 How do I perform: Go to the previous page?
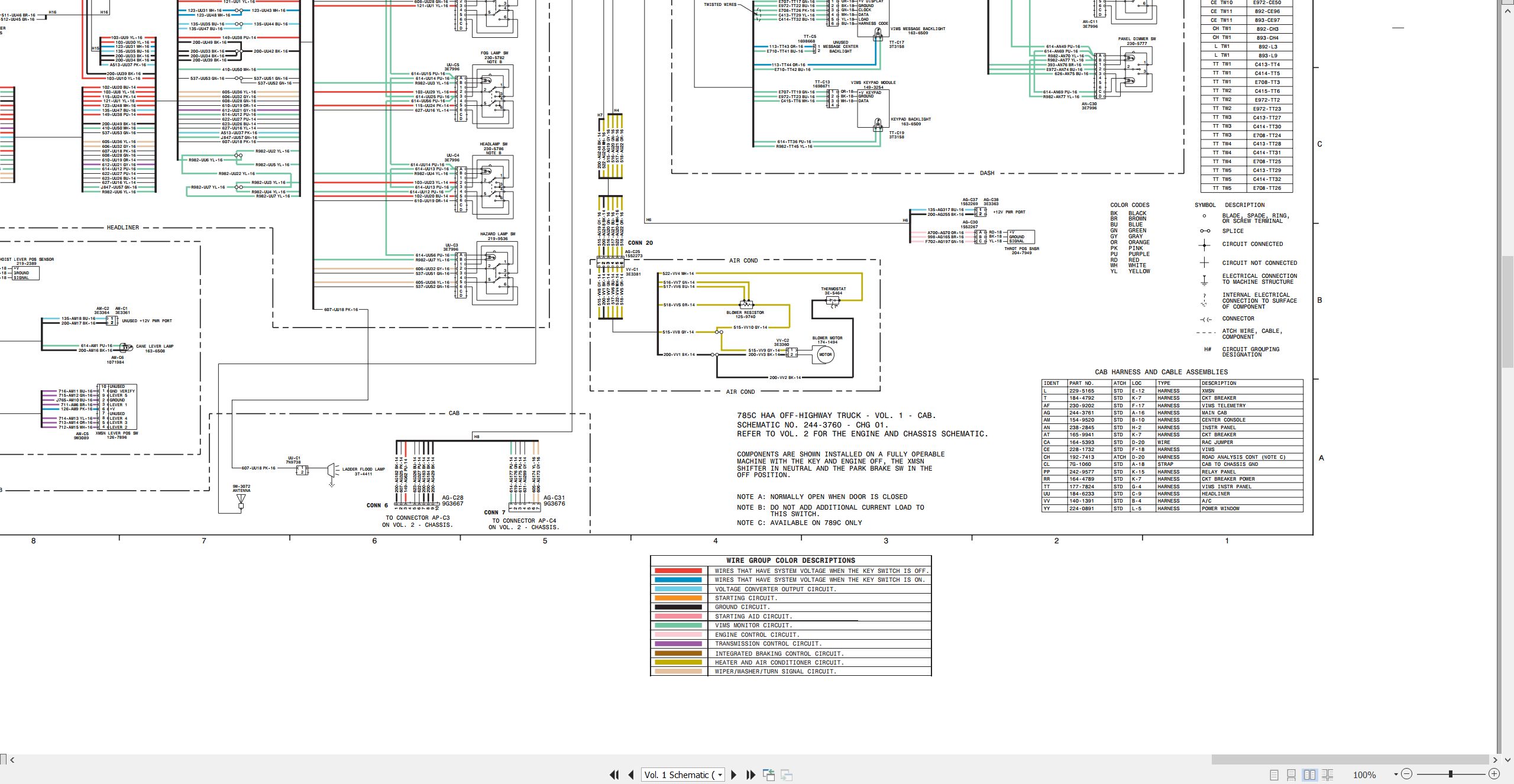pyautogui.click(x=631, y=775)
